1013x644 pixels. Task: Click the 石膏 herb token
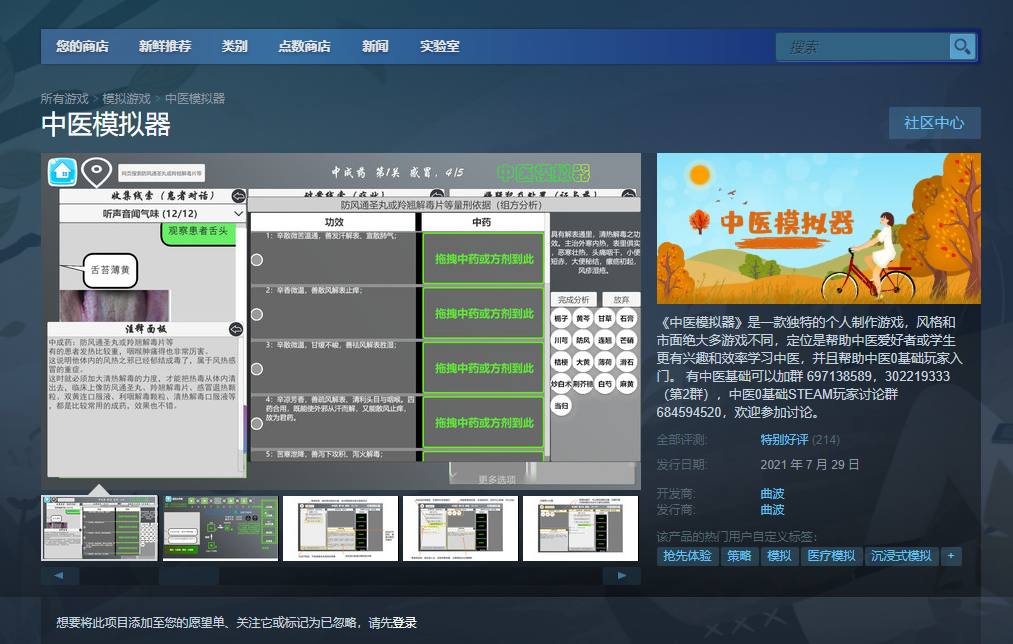[x=627, y=318]
